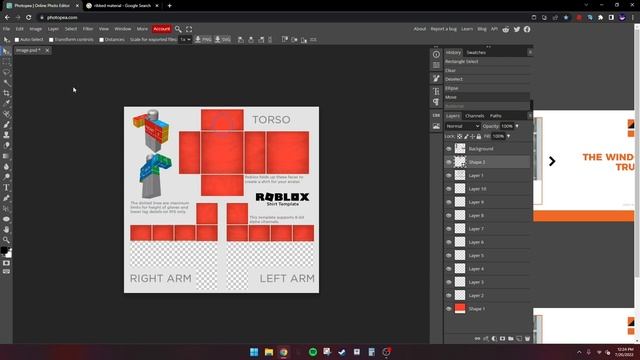Enable the Distances checkbox

click(x=101, y=40)
